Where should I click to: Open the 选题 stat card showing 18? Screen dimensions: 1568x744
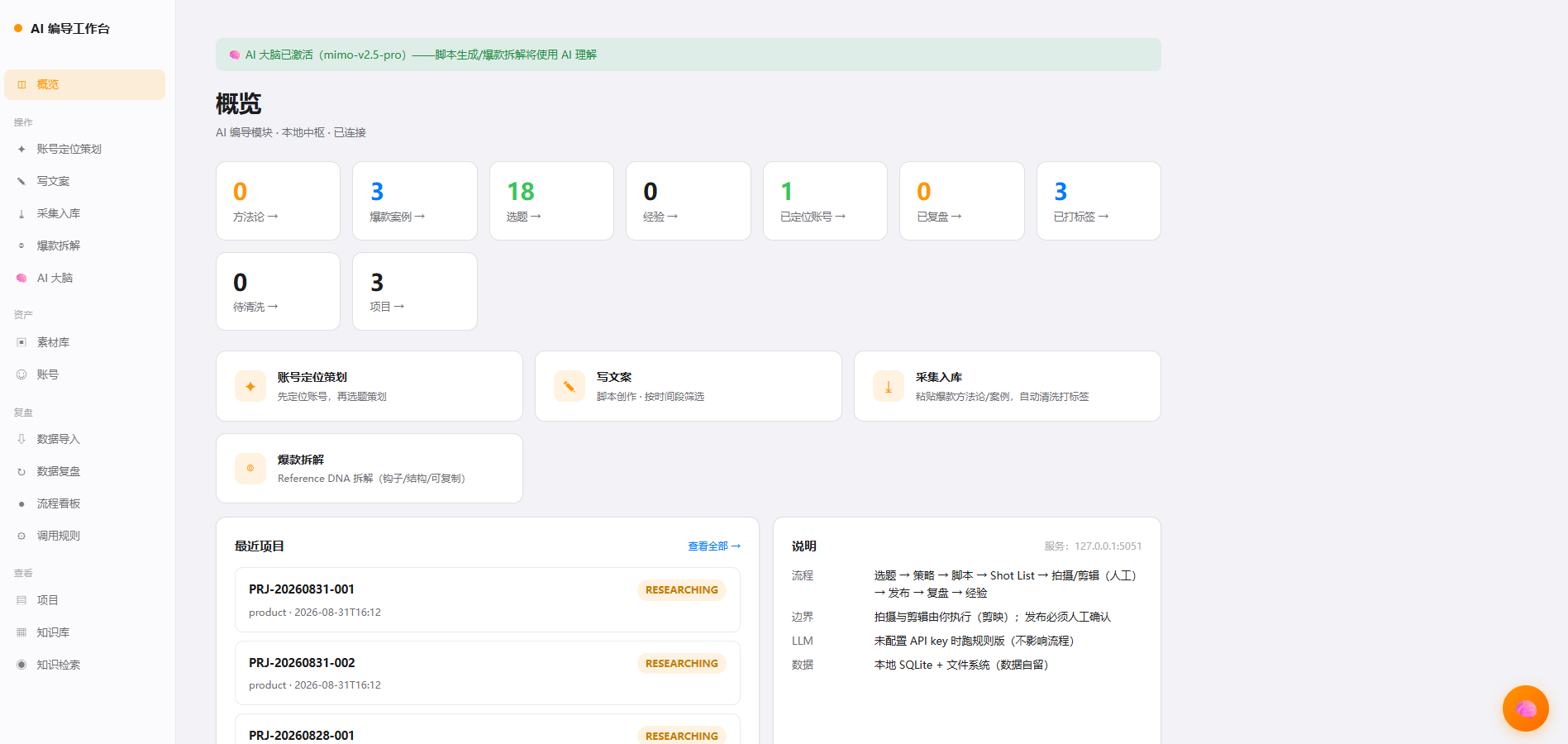tap(551, 201)
